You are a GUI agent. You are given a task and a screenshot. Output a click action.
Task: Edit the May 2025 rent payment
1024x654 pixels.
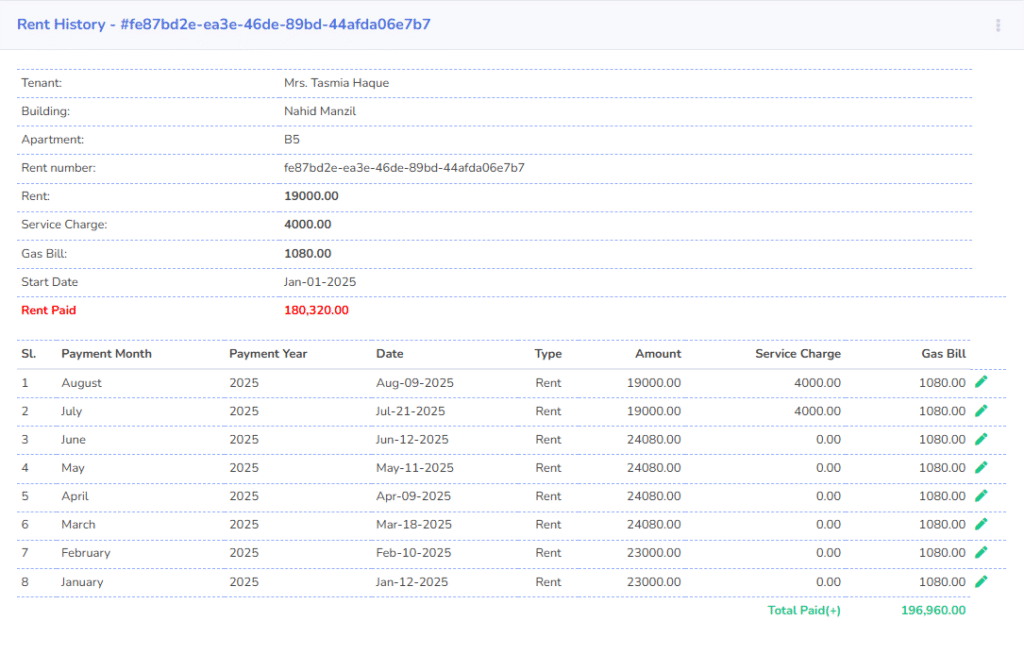click(x=981, y=468)
